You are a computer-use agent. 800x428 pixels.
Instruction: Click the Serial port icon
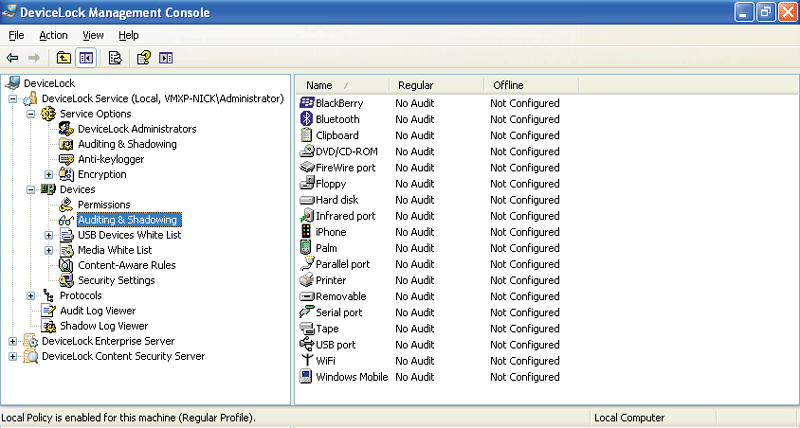306,312
